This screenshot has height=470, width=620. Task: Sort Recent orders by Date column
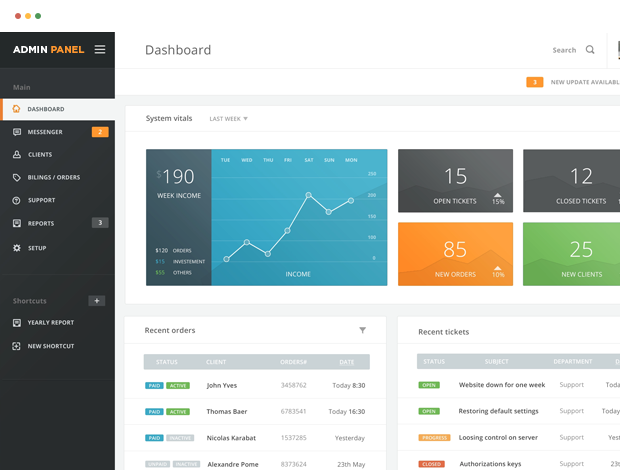point(346,362)
